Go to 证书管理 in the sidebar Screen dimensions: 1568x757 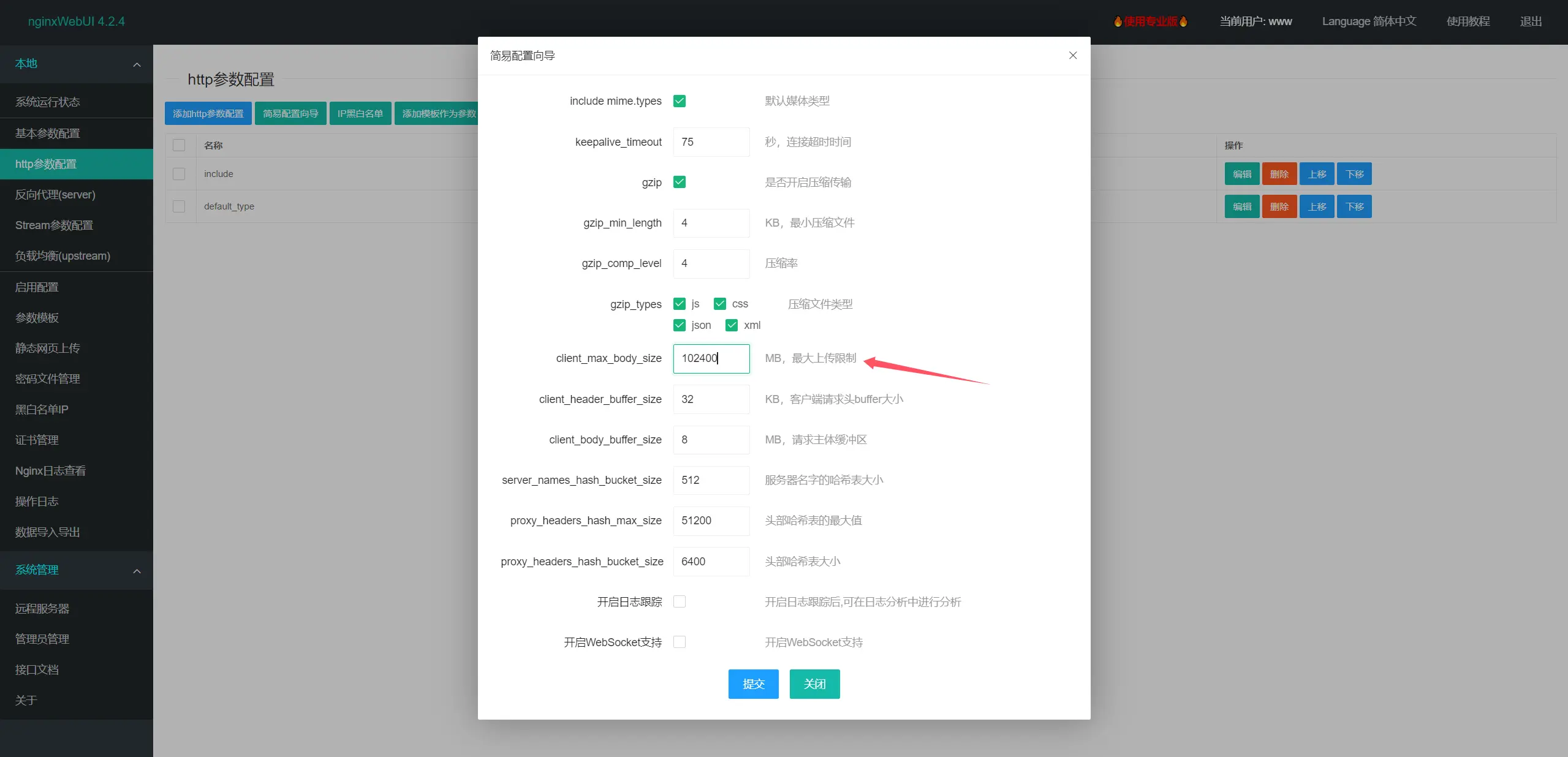[37, 440]
